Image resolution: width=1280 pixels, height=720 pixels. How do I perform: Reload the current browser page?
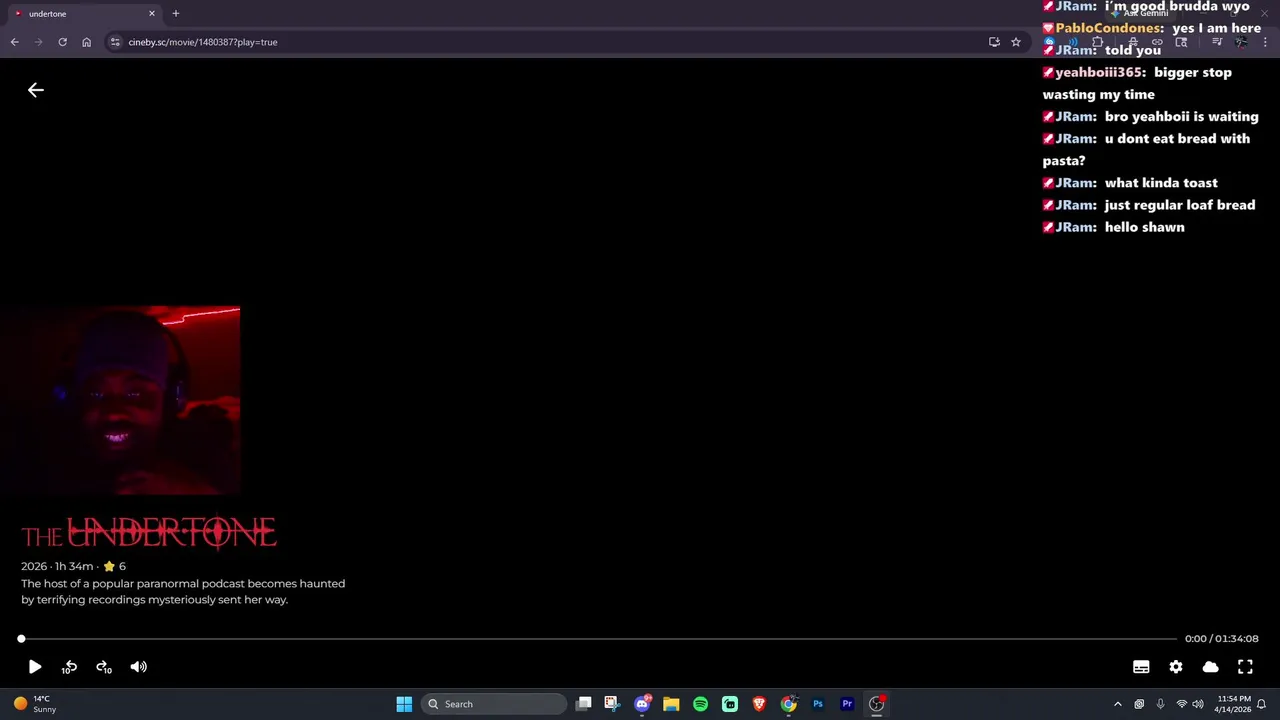pos(62,42)
